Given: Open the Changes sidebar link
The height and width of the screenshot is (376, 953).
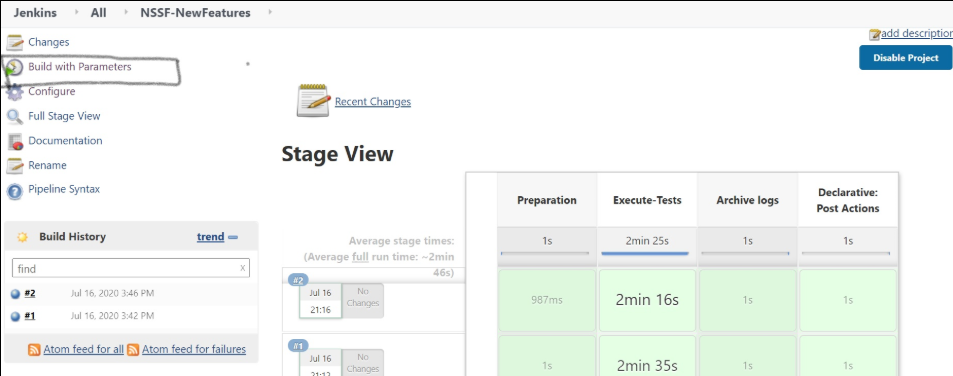Looking at the screenshot, I should pos(49,42).
